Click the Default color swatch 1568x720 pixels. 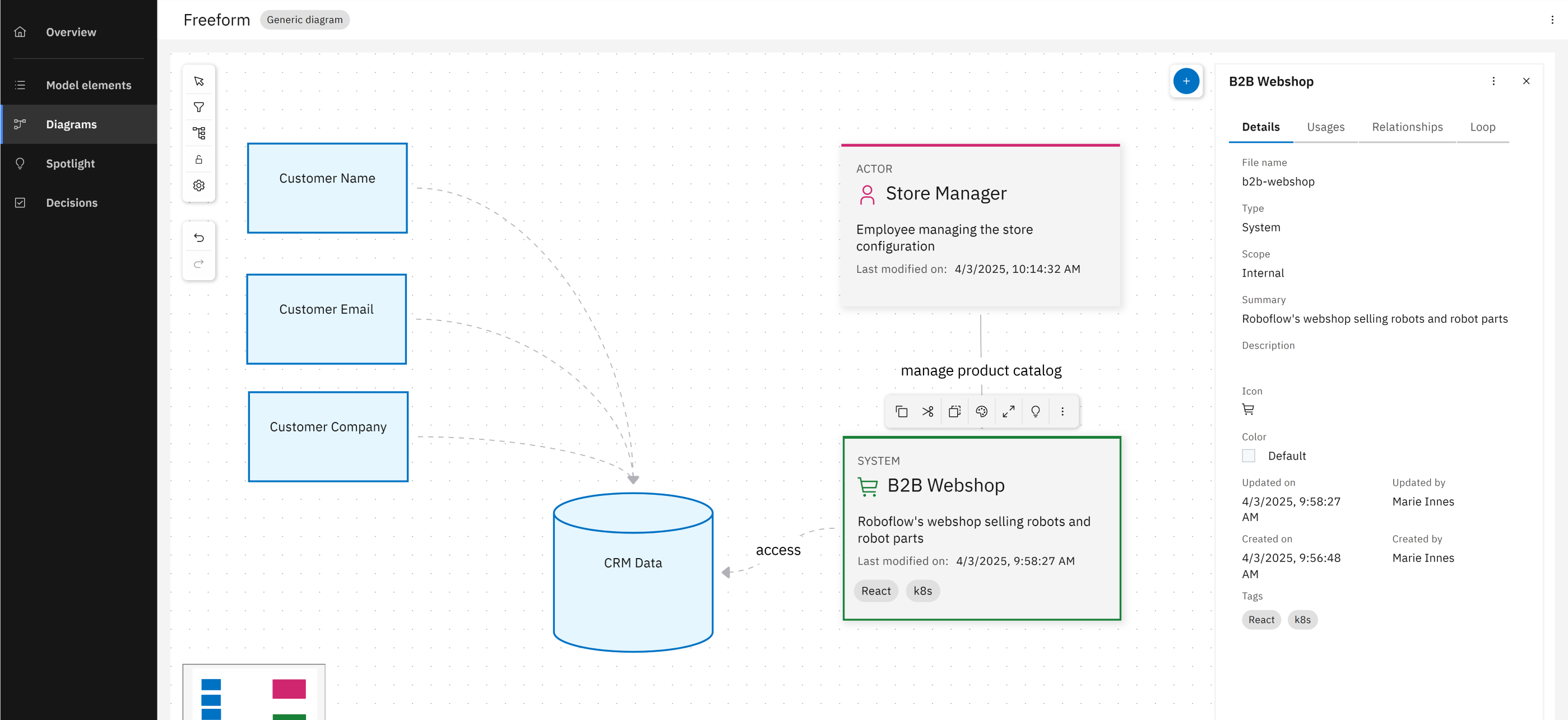click(1249, 456)
